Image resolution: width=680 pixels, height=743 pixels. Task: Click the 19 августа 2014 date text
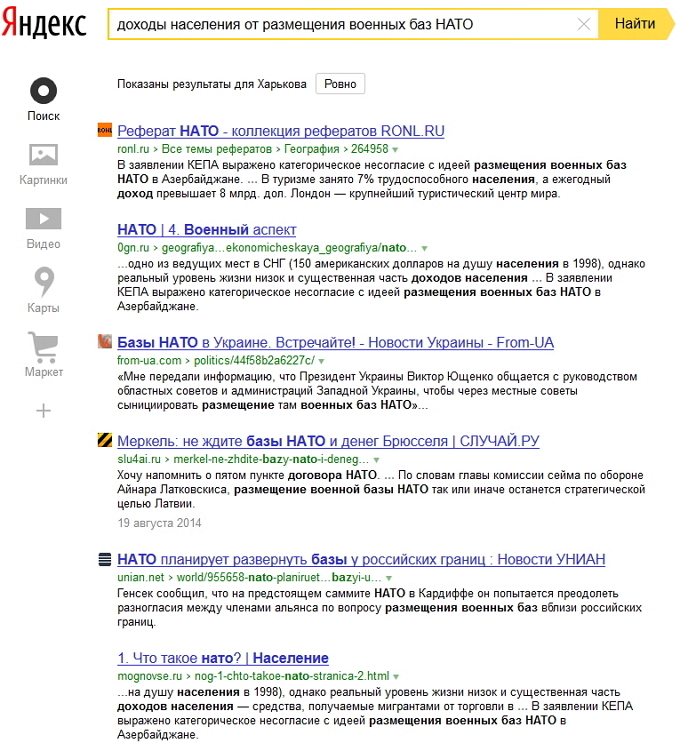pyautogui.click(x=159, y=523)
